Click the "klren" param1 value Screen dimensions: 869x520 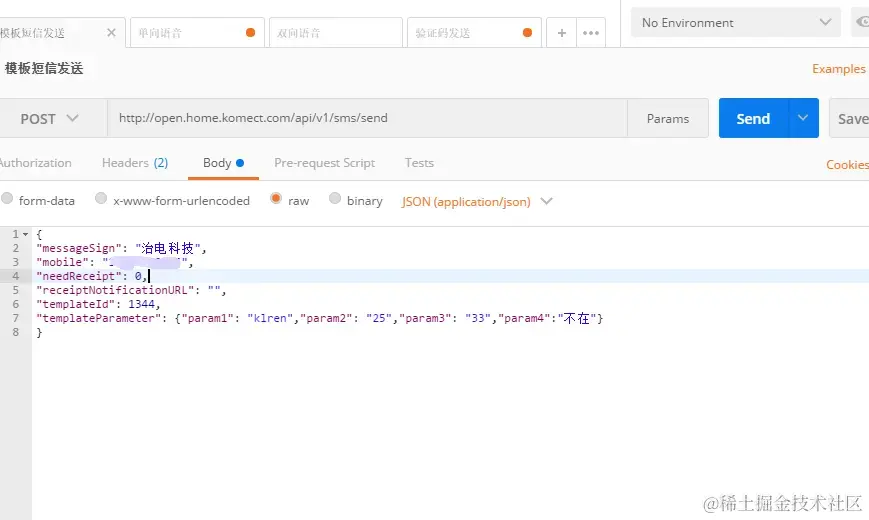click(270, 318)
